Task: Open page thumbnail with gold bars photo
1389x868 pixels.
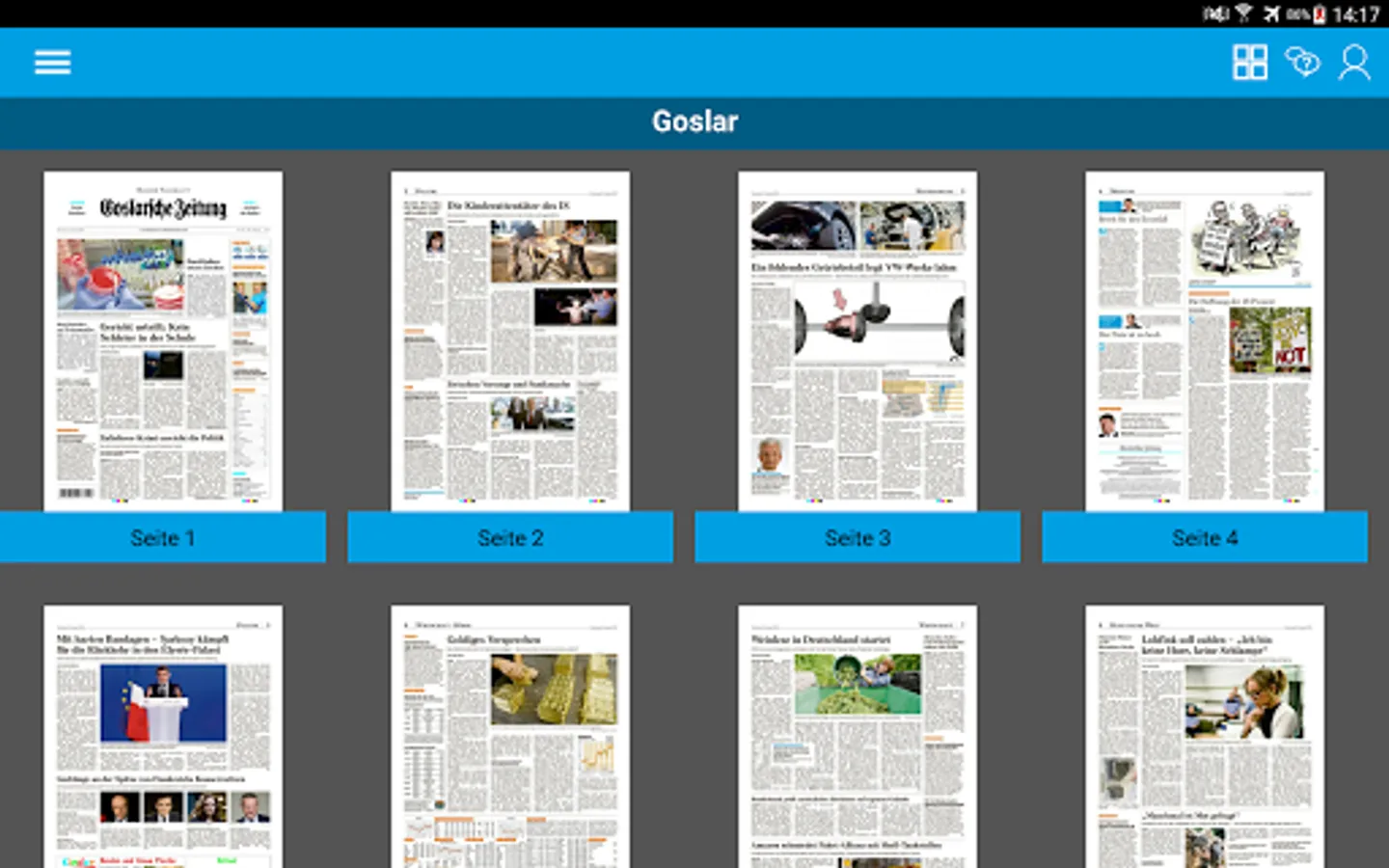Action: click(x=510, y=737)
